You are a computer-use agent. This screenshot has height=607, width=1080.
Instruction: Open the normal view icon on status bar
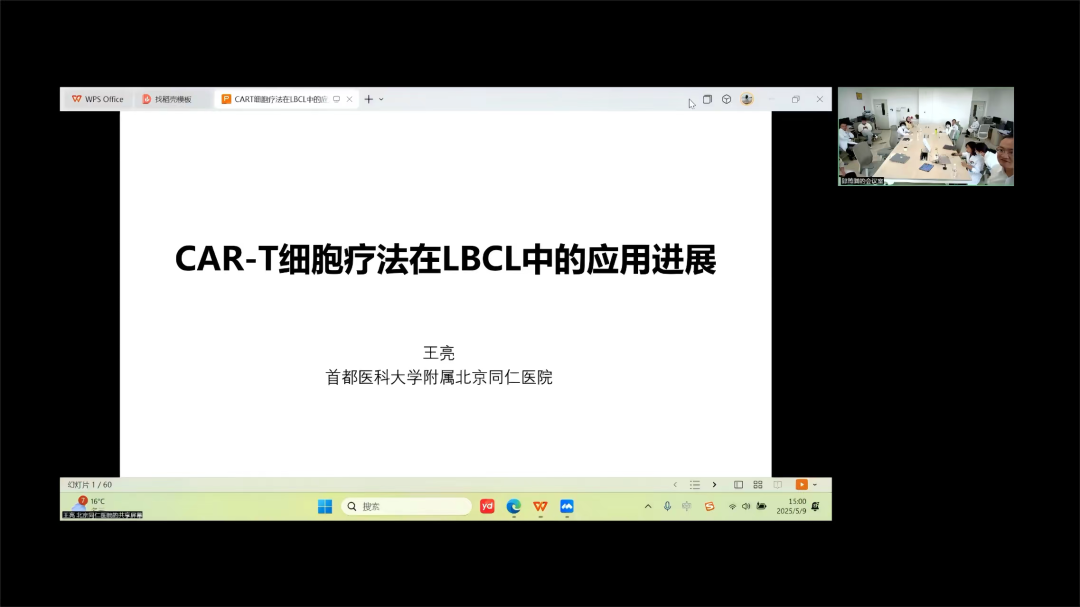coord(740,485)
